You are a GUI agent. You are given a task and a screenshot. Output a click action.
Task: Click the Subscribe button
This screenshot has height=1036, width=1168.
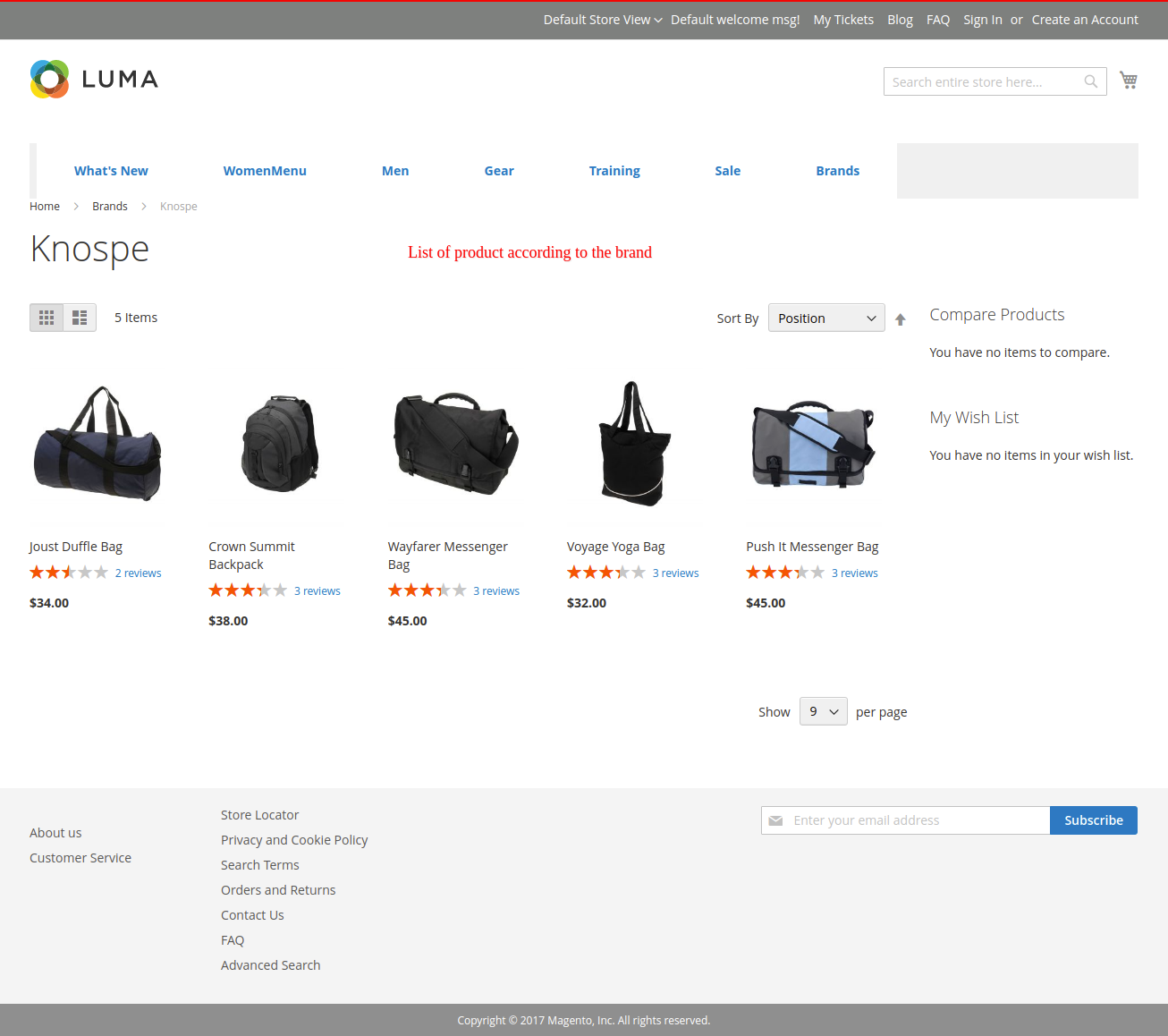1093,820
